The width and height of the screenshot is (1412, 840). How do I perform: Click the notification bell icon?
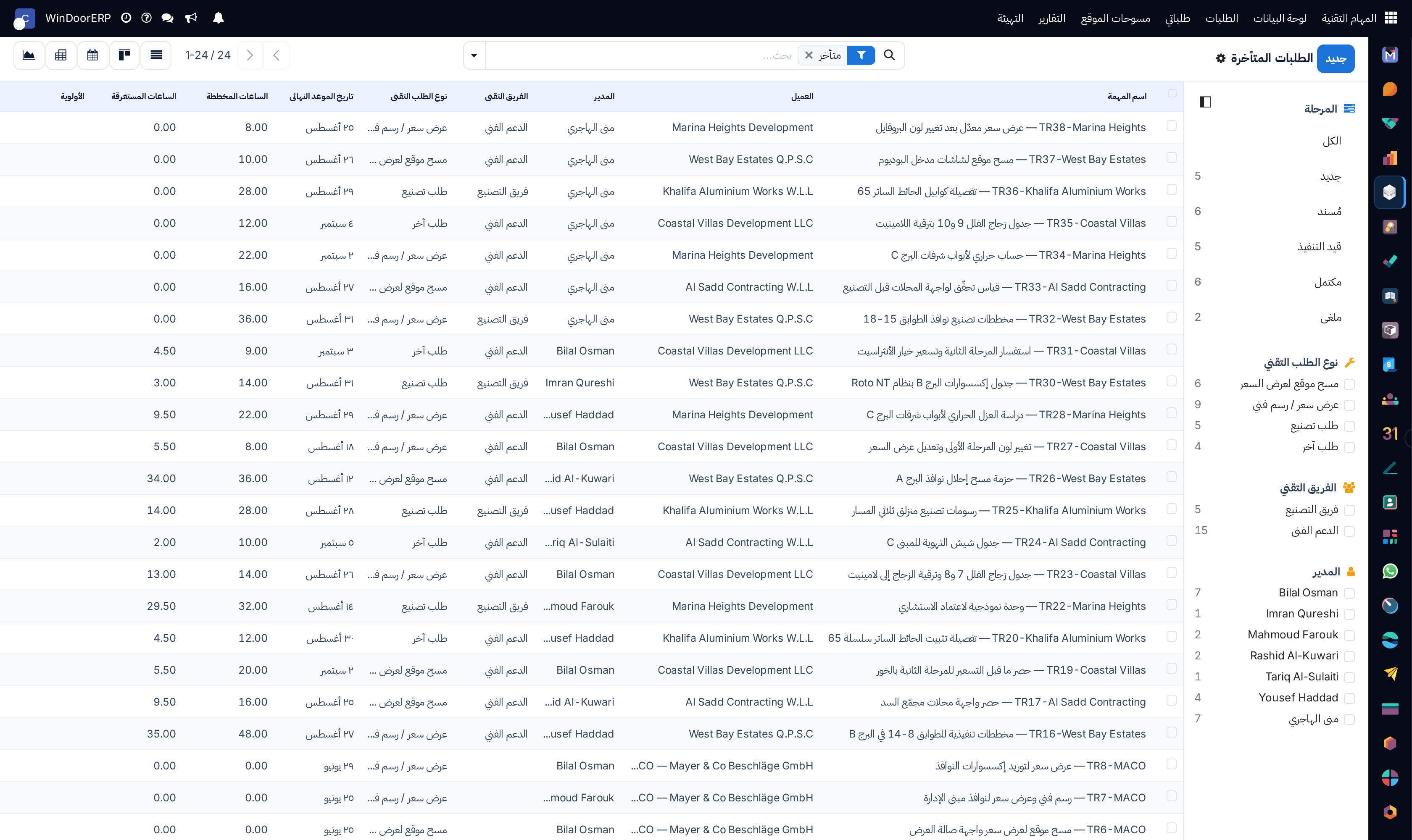pos(218,18)
